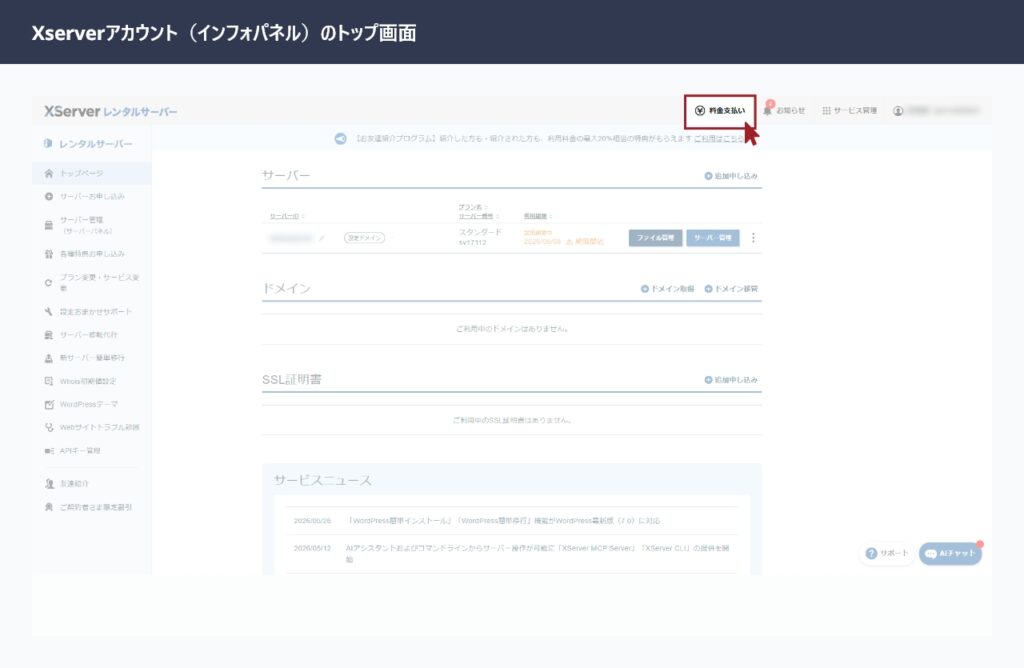Click the 設定ドメイン pill button
Screen dimensions: 1024x668
364,238
